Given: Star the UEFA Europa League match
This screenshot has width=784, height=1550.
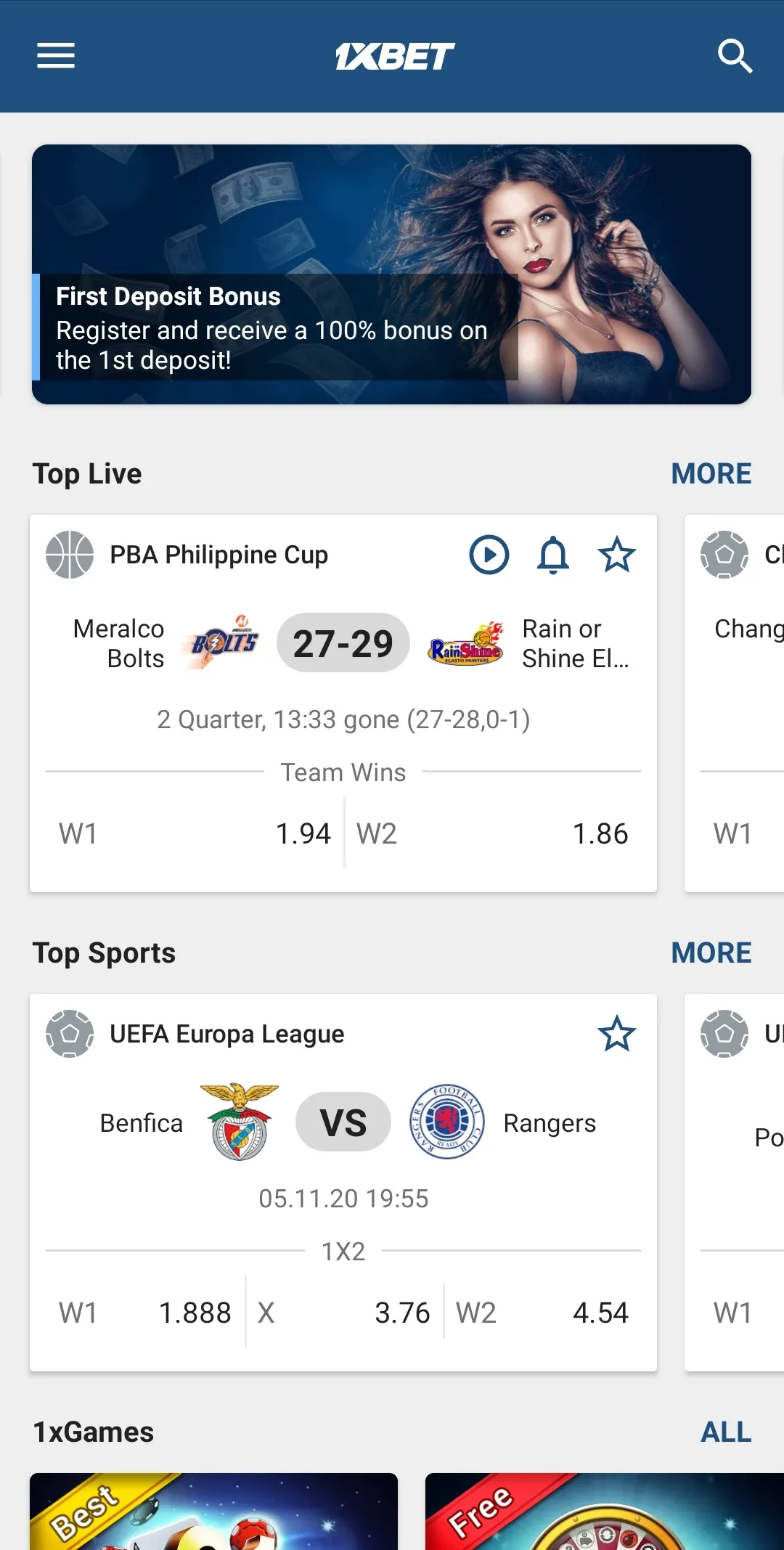Looking at the screenshot, I should [x=617, y=1034].
